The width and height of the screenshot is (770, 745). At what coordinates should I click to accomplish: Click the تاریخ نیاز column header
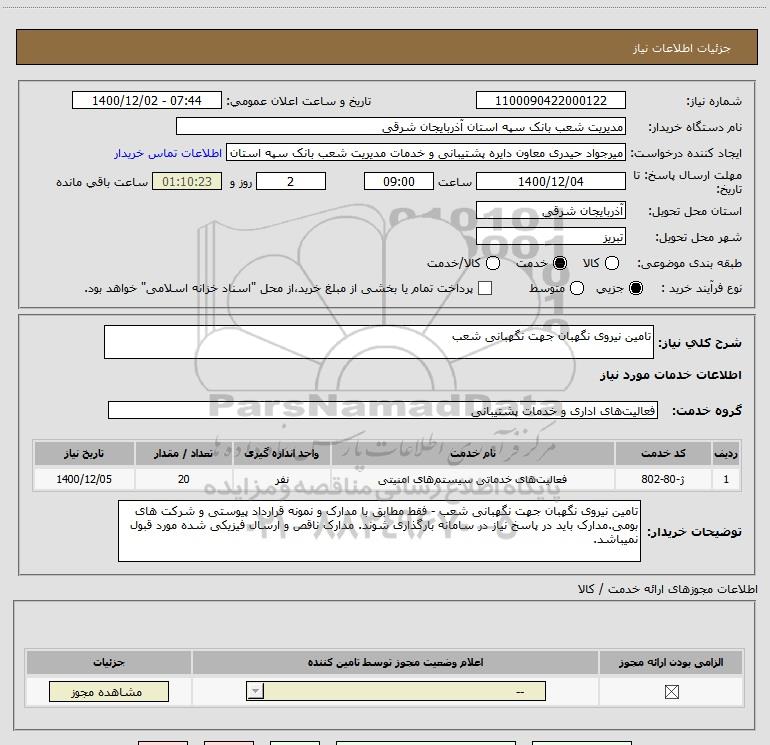pyautogui.click(x=84, y=453)
